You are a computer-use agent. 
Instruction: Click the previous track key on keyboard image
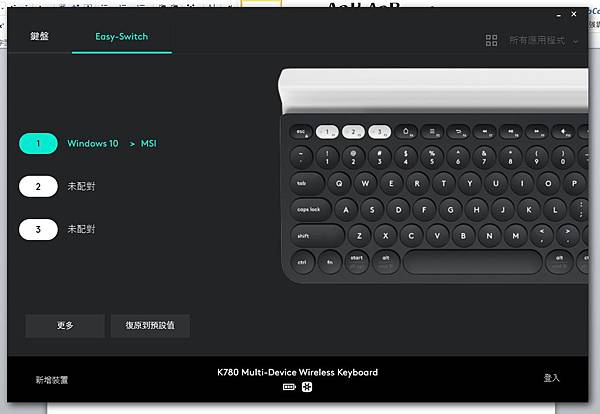point(485,132)
